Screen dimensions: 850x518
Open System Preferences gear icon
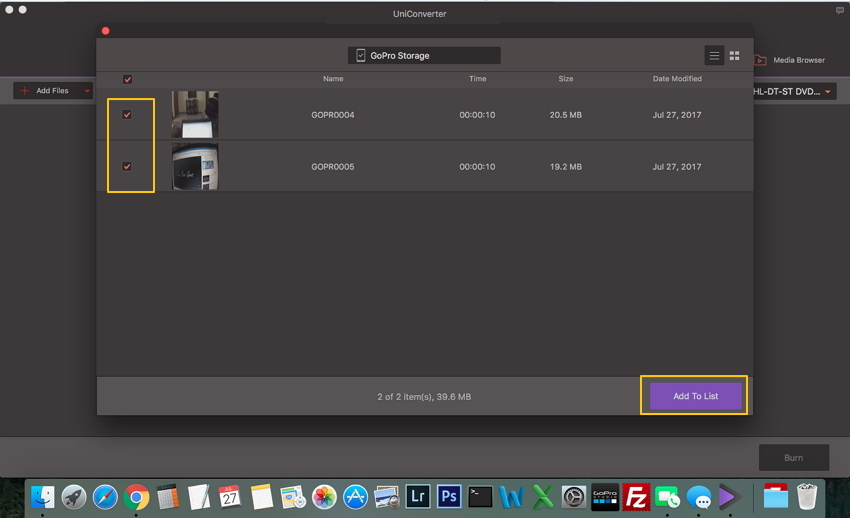click(x=574, y=497)
